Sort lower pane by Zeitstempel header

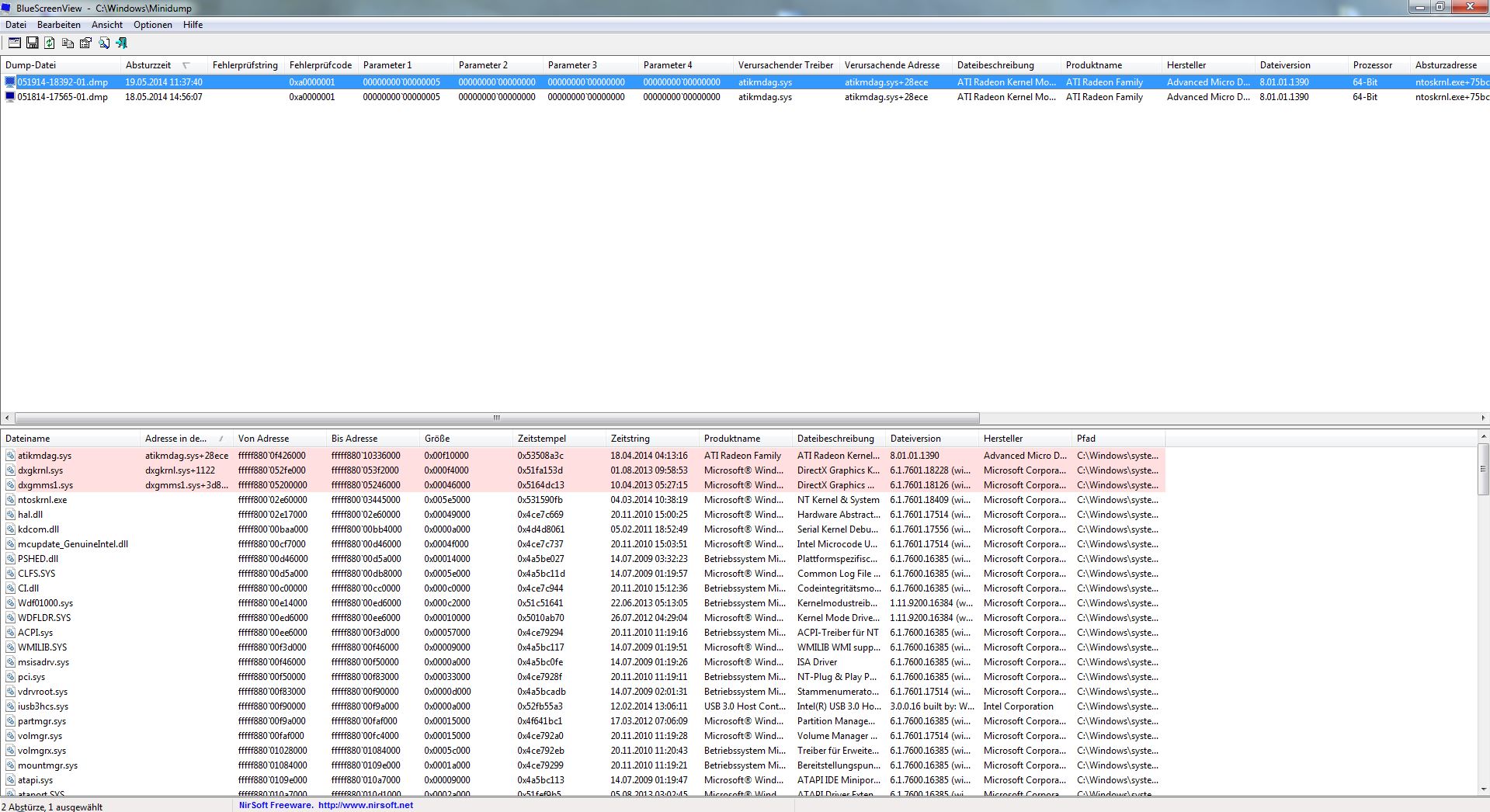coord(559,439)
